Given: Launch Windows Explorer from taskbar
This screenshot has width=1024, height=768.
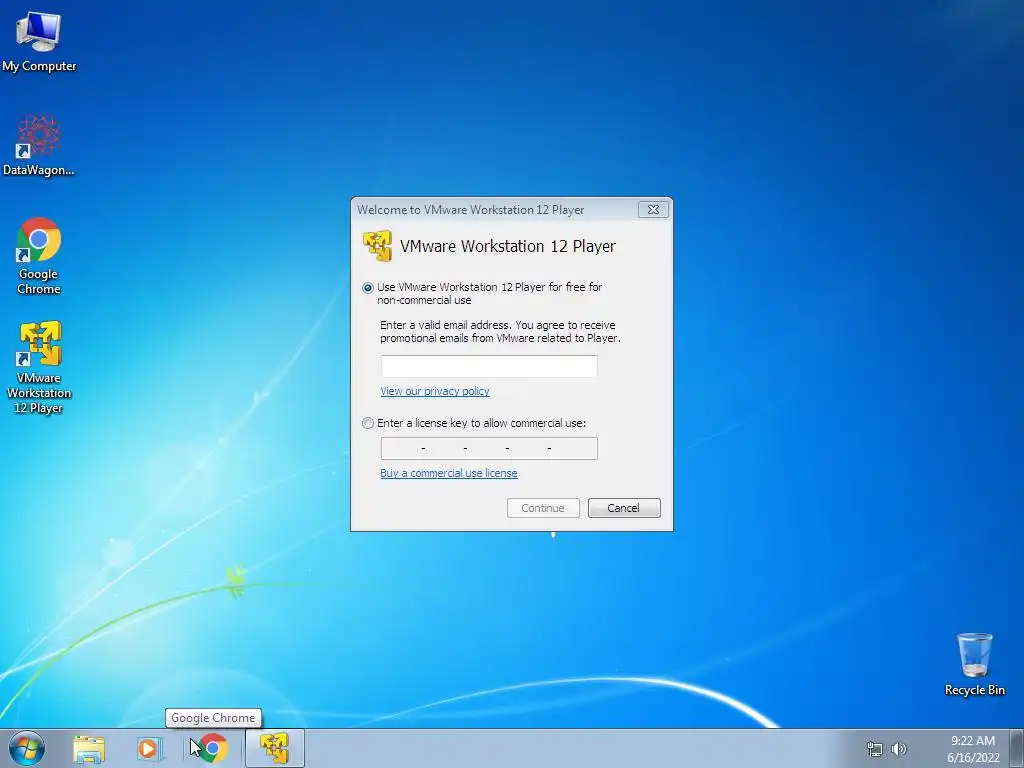Looking at the screenshot, I should tap(89, 748).
